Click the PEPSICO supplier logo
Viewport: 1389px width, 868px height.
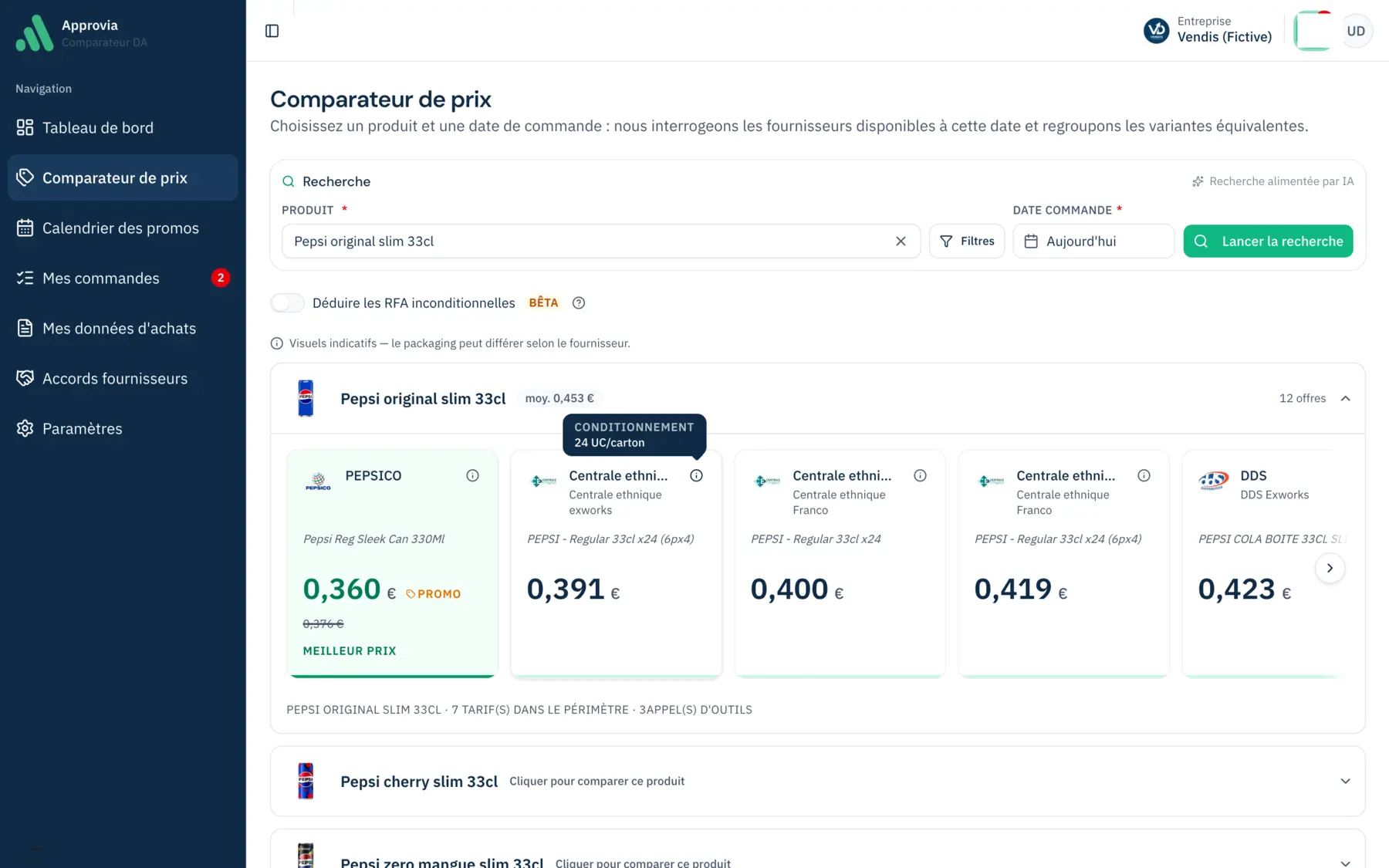tap(318, 481)
